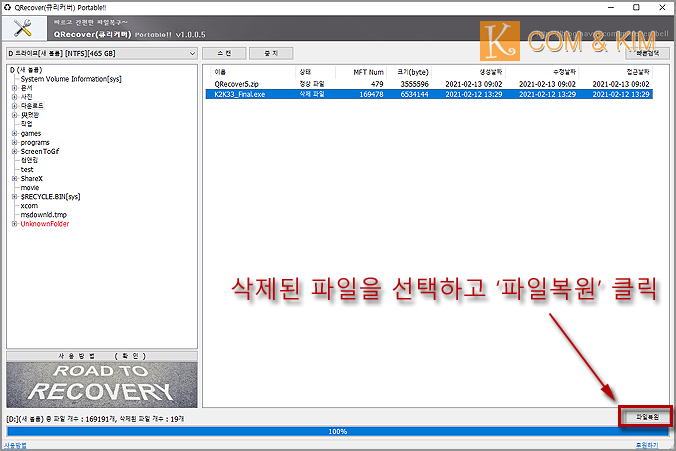Sort by 생성날짜 (created date) column header
The image size is (676, 451).
469,72
